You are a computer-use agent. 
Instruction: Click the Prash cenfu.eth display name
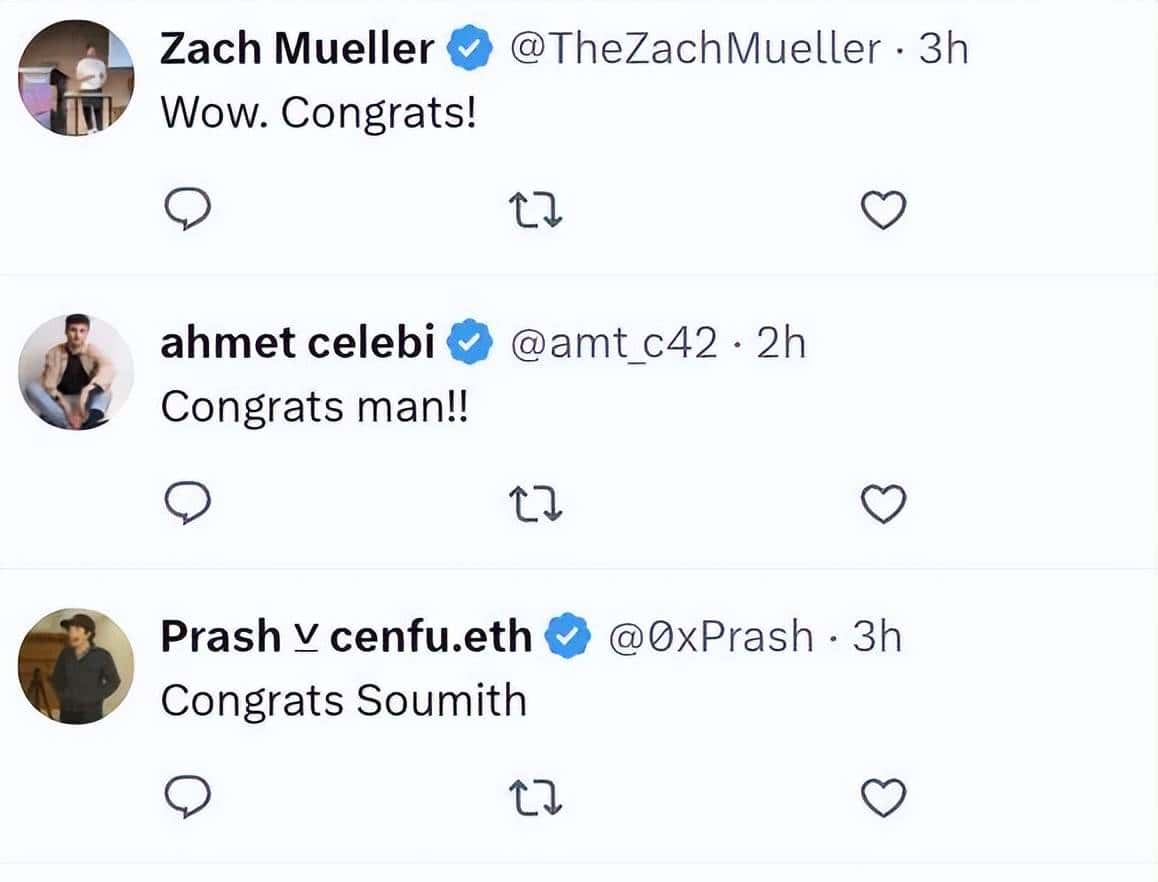point(346,636)
